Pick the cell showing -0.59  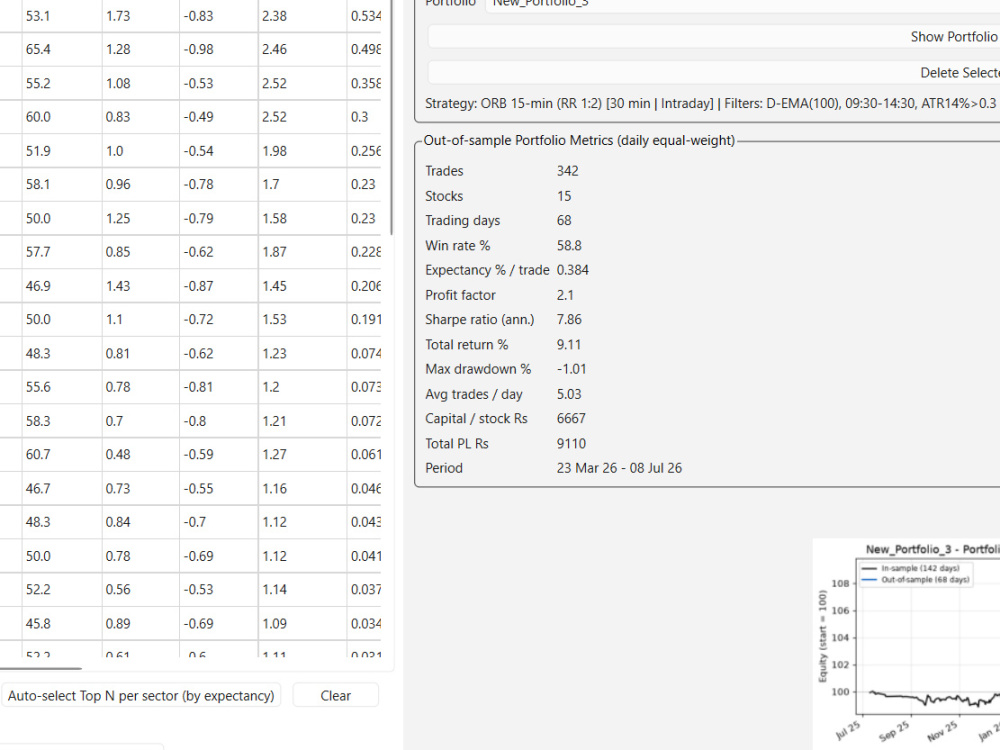[x=219, y=455]
